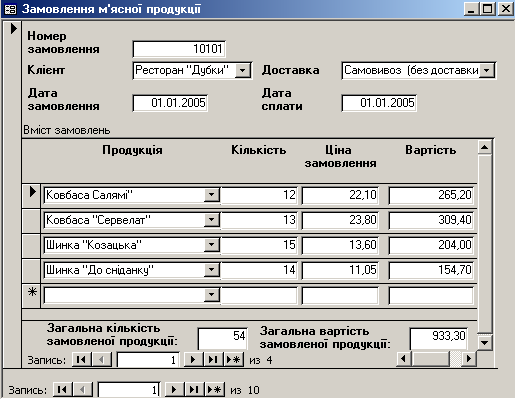Click quantity field with value 14

pos(259,270)
